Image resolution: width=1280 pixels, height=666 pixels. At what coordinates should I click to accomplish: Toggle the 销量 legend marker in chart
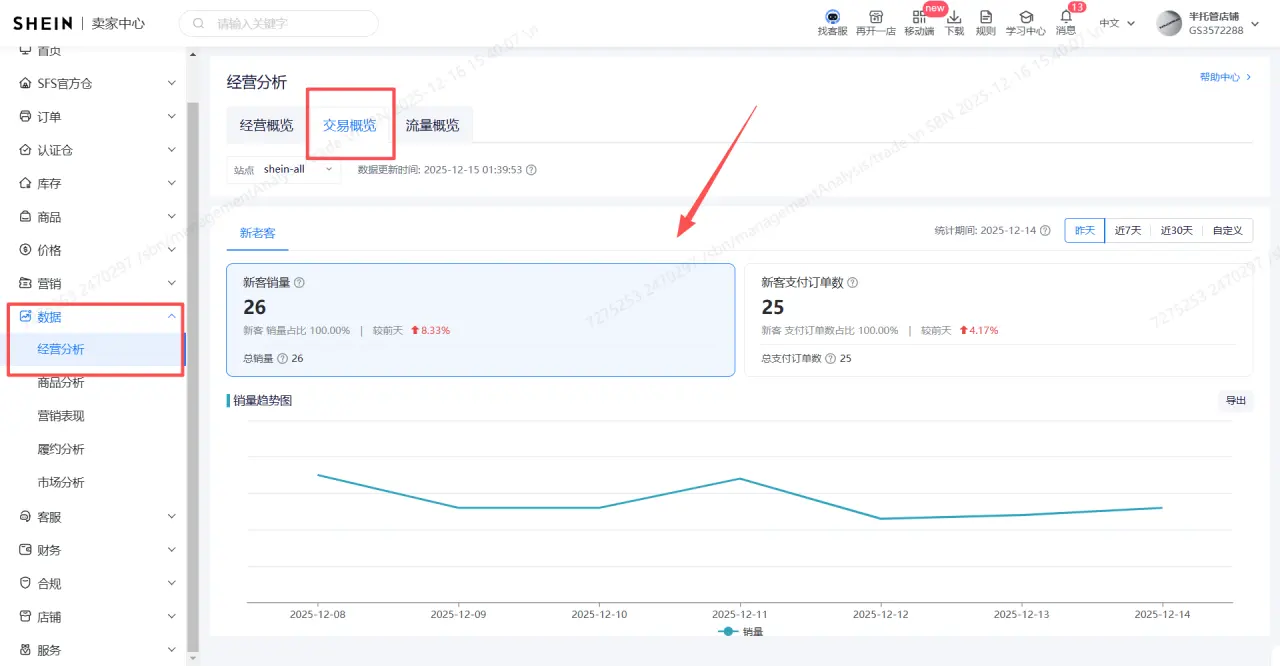pyautogui.click(x=728, y=632)
